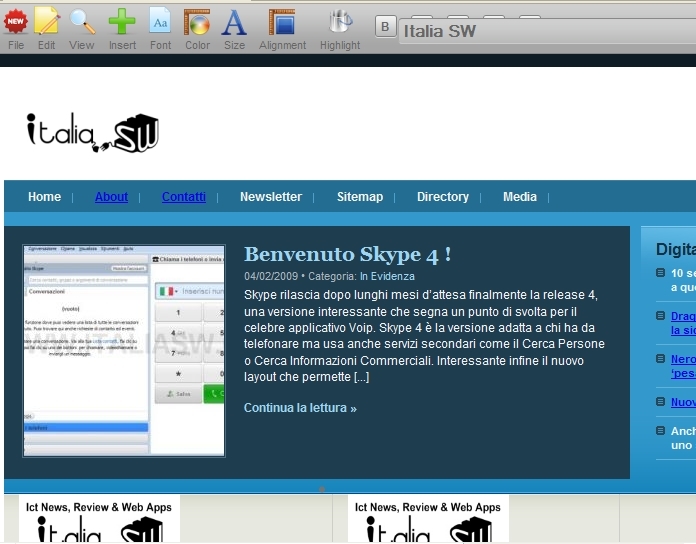Open Directory in navigation bar
This screenshot has height=544, width=696.
443,197
